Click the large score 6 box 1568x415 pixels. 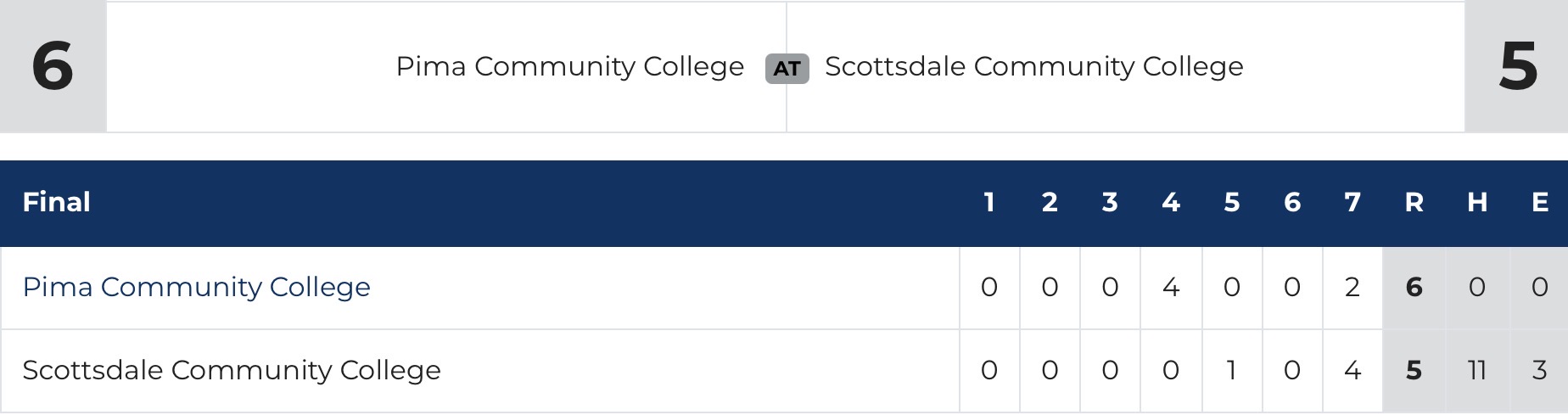(53, 66)
